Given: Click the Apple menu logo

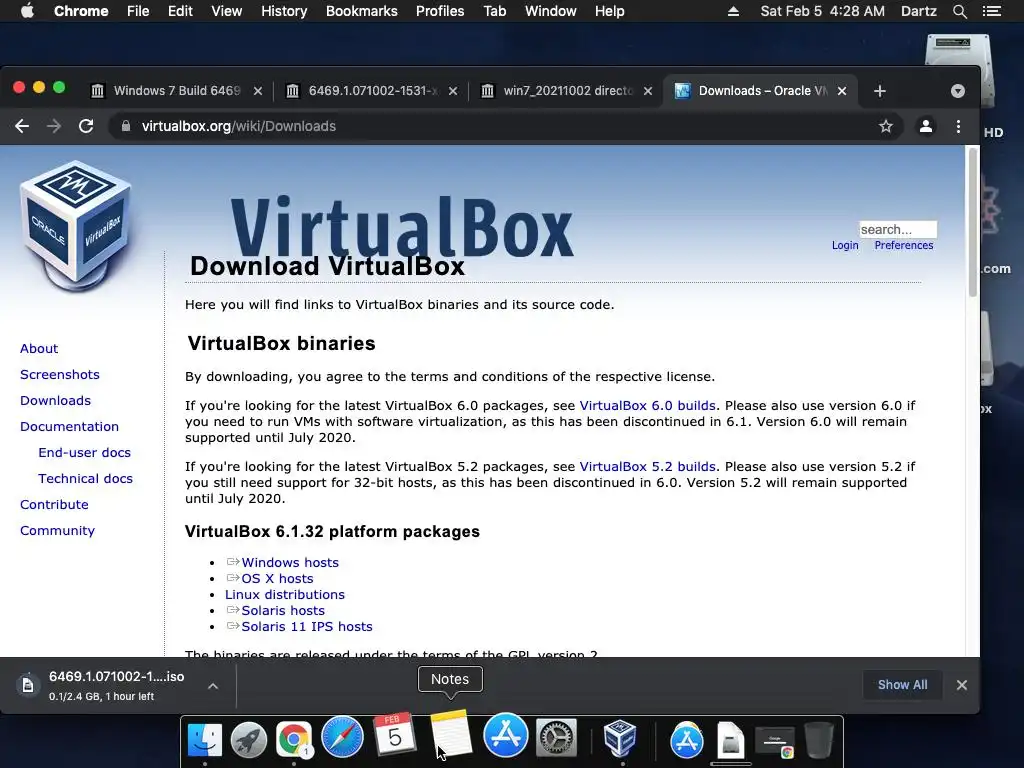Looking at the screenshot, I should [27, 11].
